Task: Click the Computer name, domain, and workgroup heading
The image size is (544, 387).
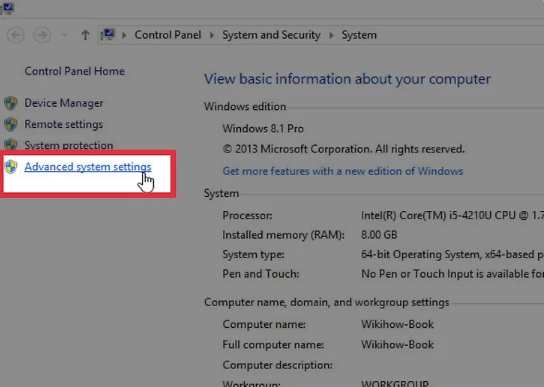Action: (x=326, y=302)
